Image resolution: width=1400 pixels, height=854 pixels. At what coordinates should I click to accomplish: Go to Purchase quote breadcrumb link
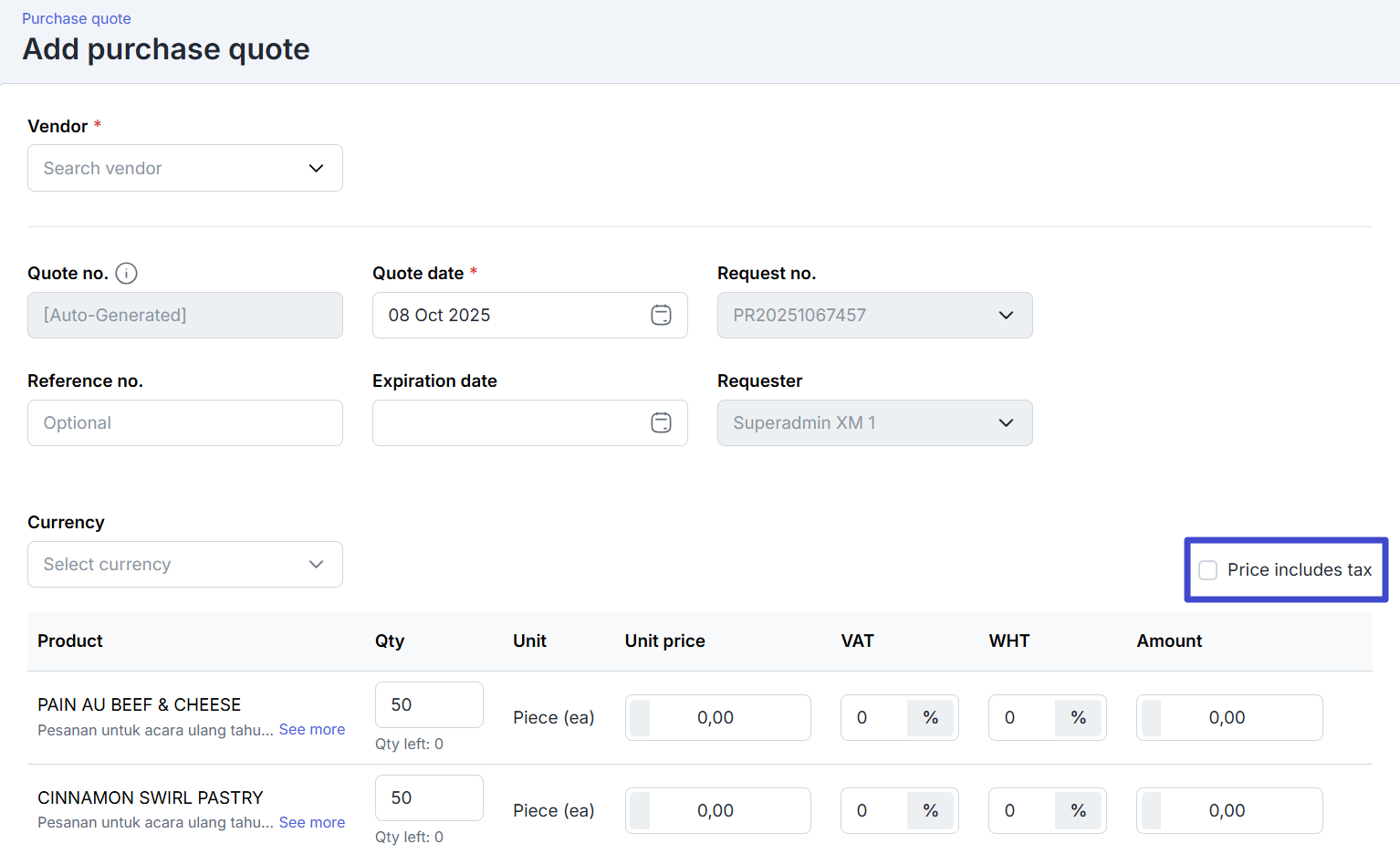coord(77,18)
